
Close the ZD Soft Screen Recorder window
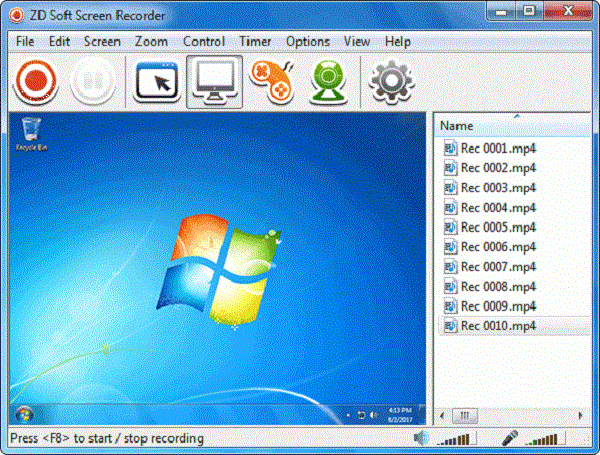pos(568,11)
